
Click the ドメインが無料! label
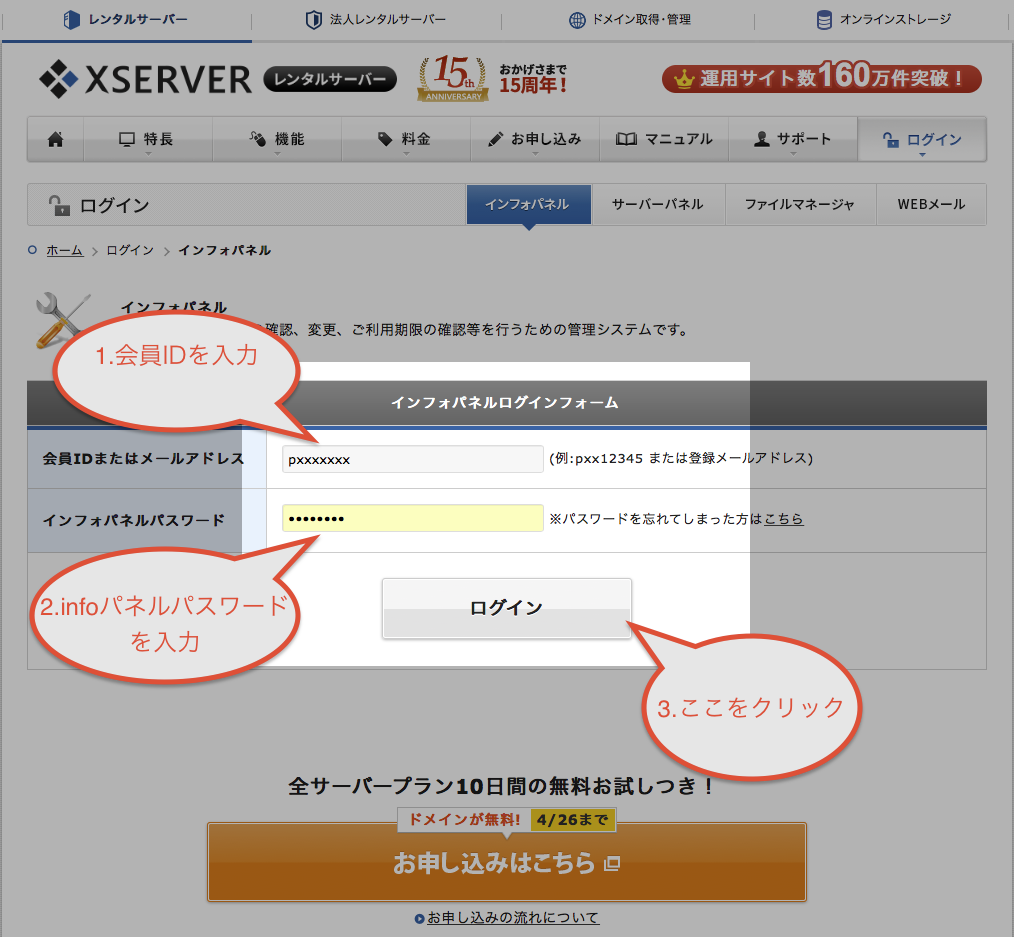coord(464,819)
